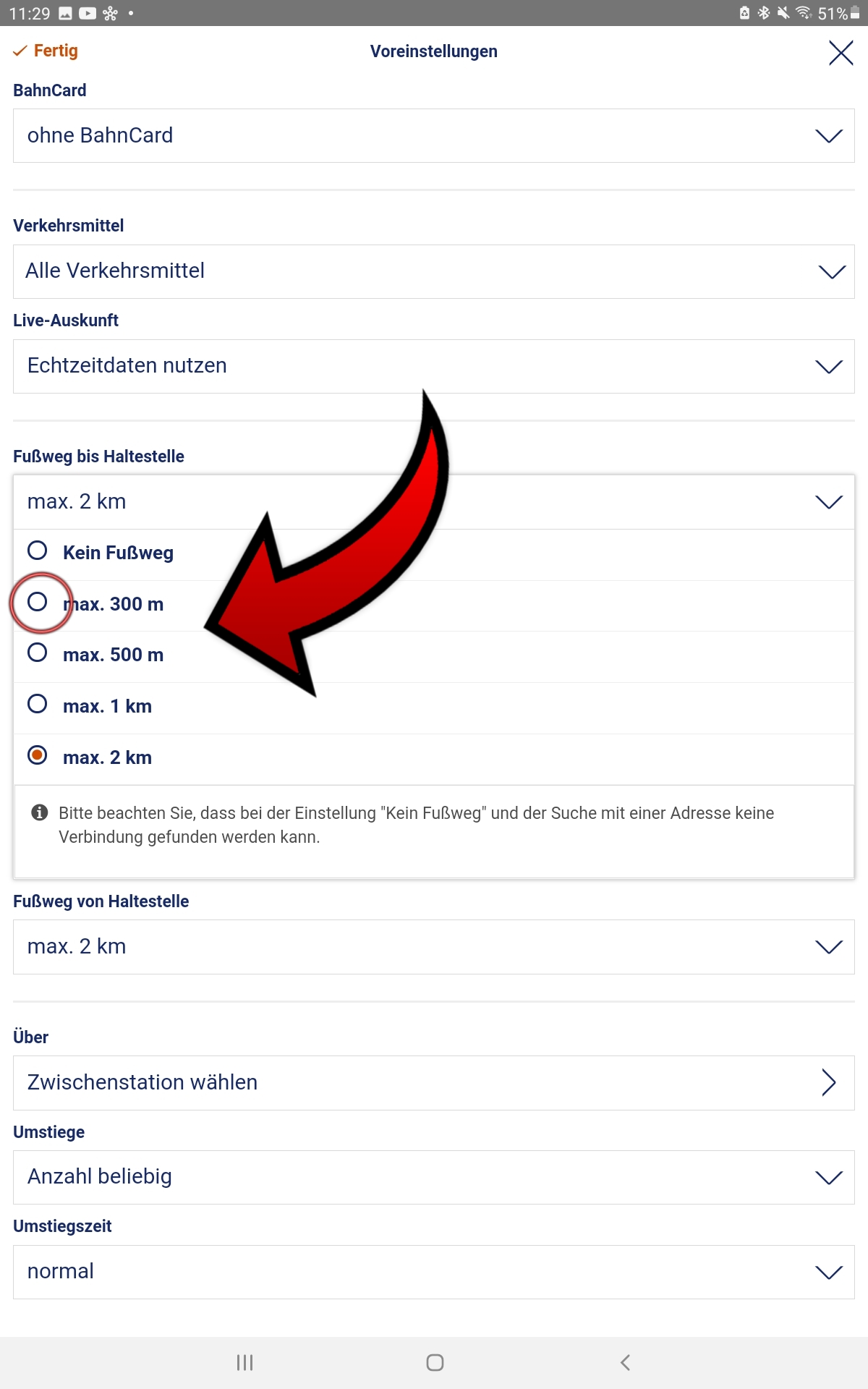Image resolution: width=868 pixels, height=1389 pixels.
Task: Select max. 1 km radio button
Action: pyautogui.click(x=38, y=705)
